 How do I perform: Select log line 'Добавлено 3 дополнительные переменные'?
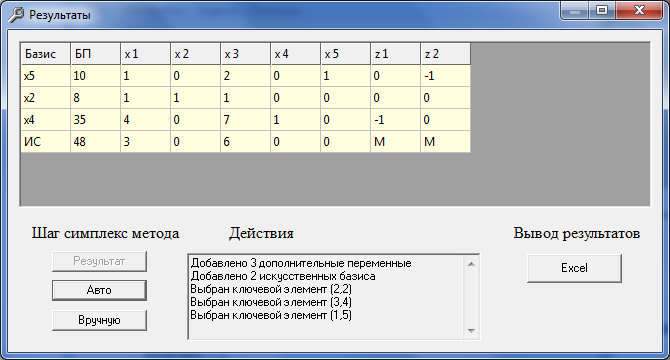[301, 263]
